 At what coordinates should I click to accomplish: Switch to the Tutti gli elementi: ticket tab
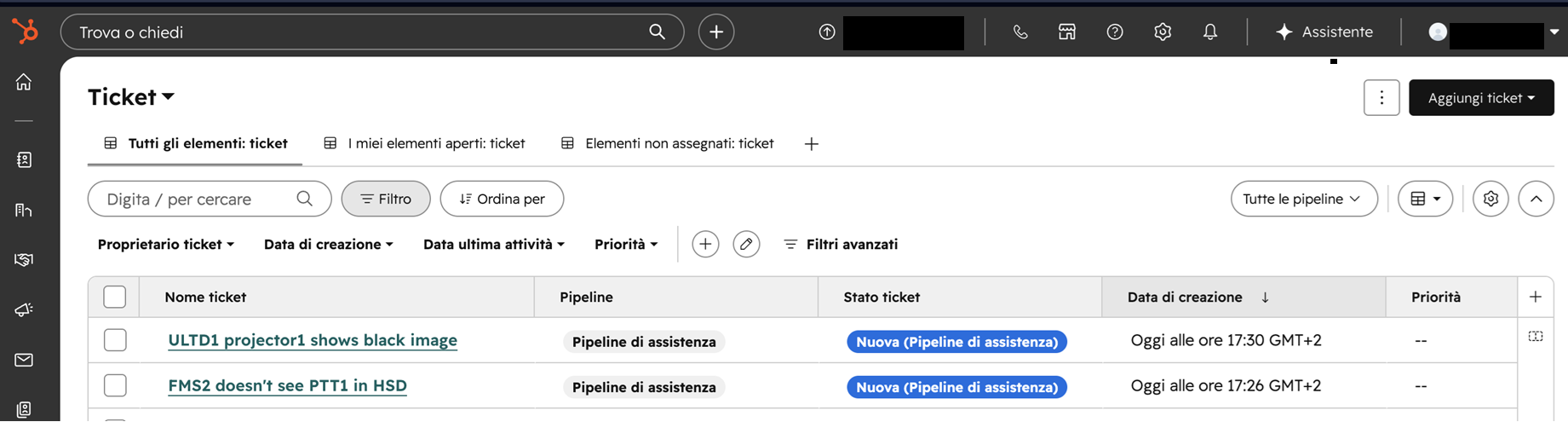(196, 143)
